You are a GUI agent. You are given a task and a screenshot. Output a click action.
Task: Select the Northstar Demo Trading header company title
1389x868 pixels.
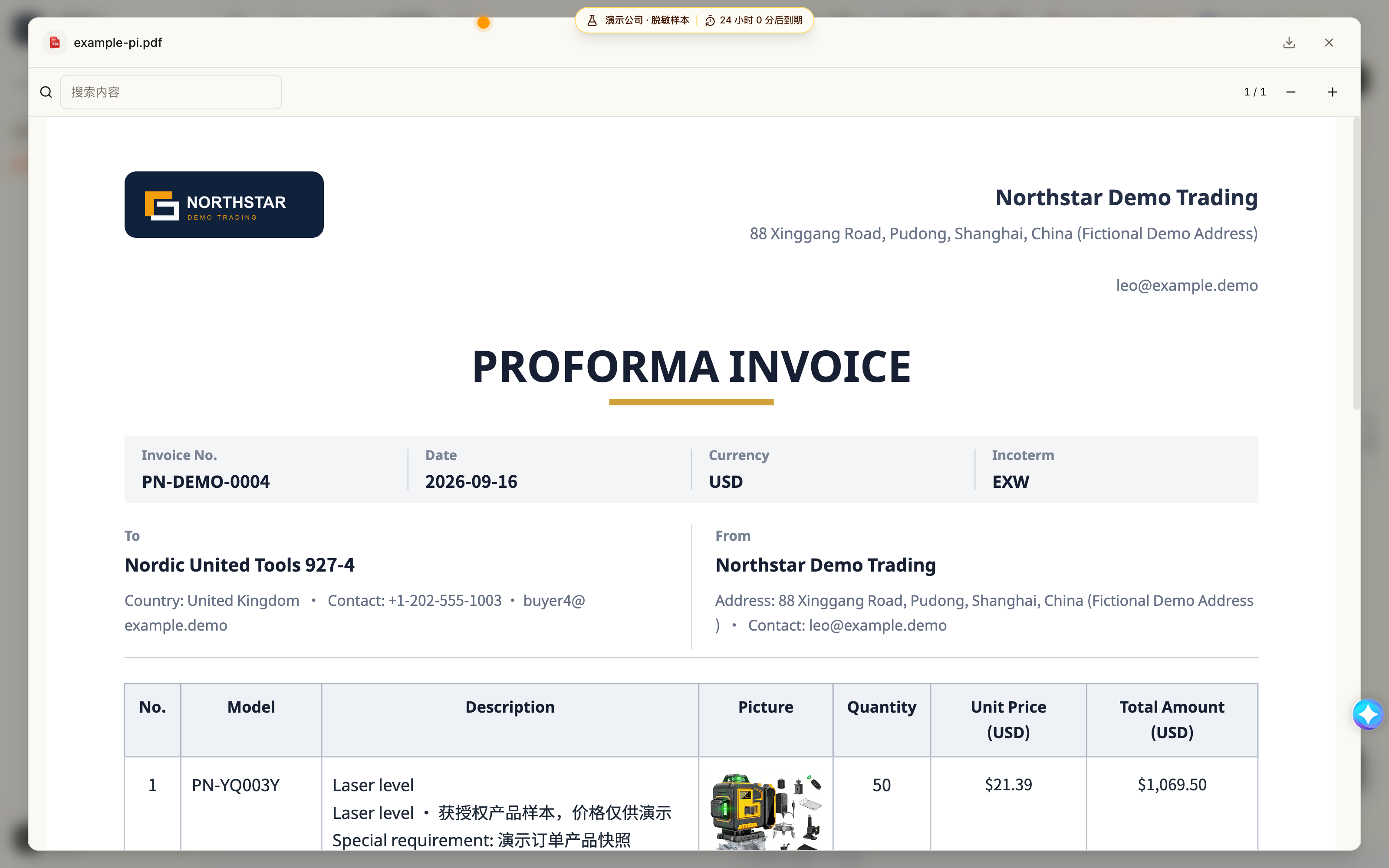pyautogui.click(x=1126, y=197)
